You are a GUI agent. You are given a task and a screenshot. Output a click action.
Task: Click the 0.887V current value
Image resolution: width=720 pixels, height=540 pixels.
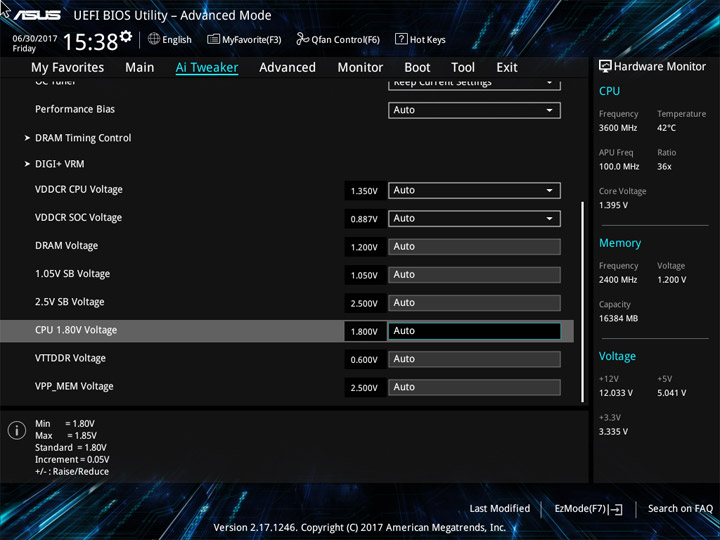point(365,219)
